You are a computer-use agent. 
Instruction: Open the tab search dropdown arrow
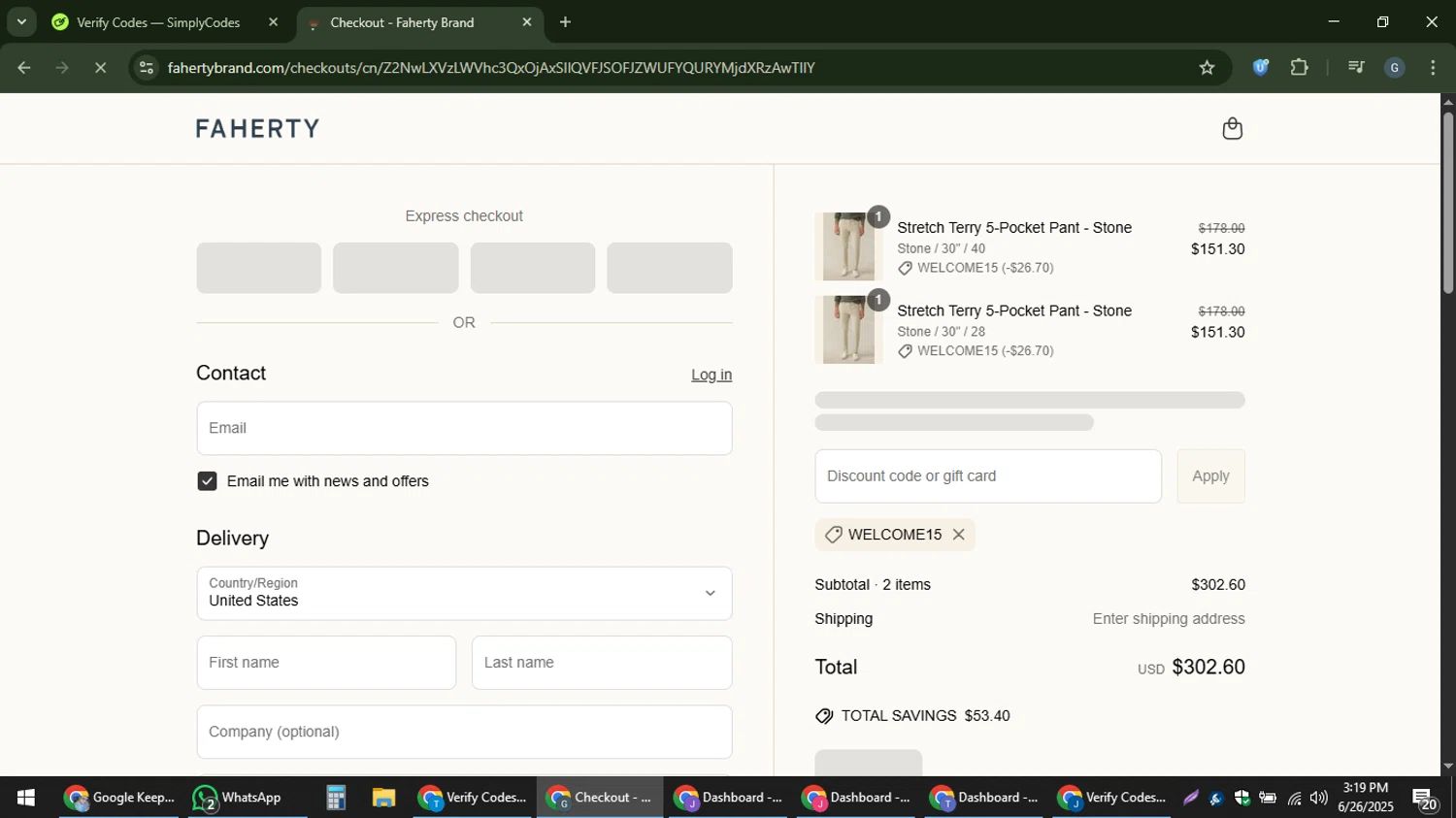tap(21, 21)
